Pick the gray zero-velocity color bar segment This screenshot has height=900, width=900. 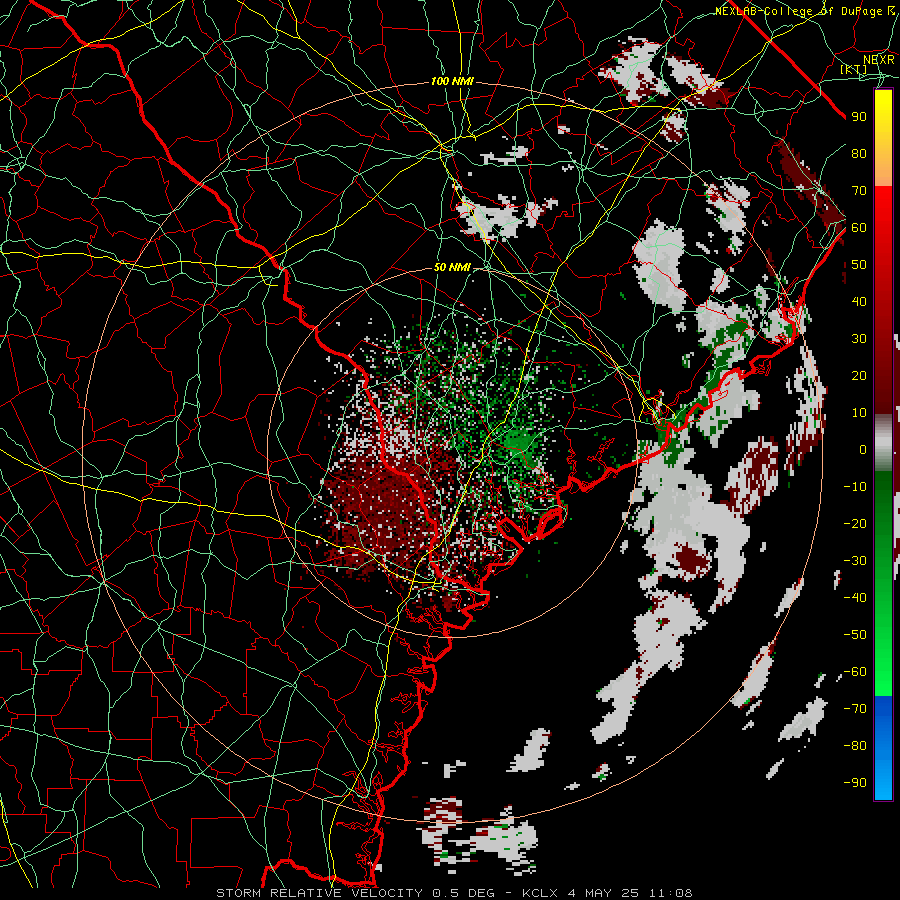[883, 442]
